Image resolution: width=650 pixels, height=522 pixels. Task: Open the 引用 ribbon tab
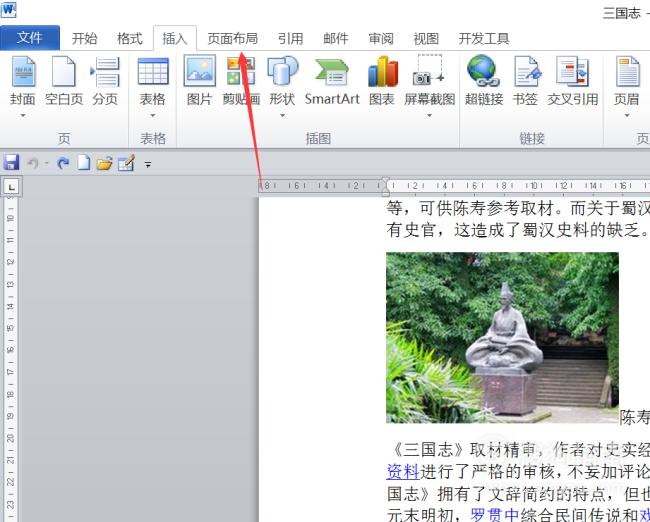point(291,39)
